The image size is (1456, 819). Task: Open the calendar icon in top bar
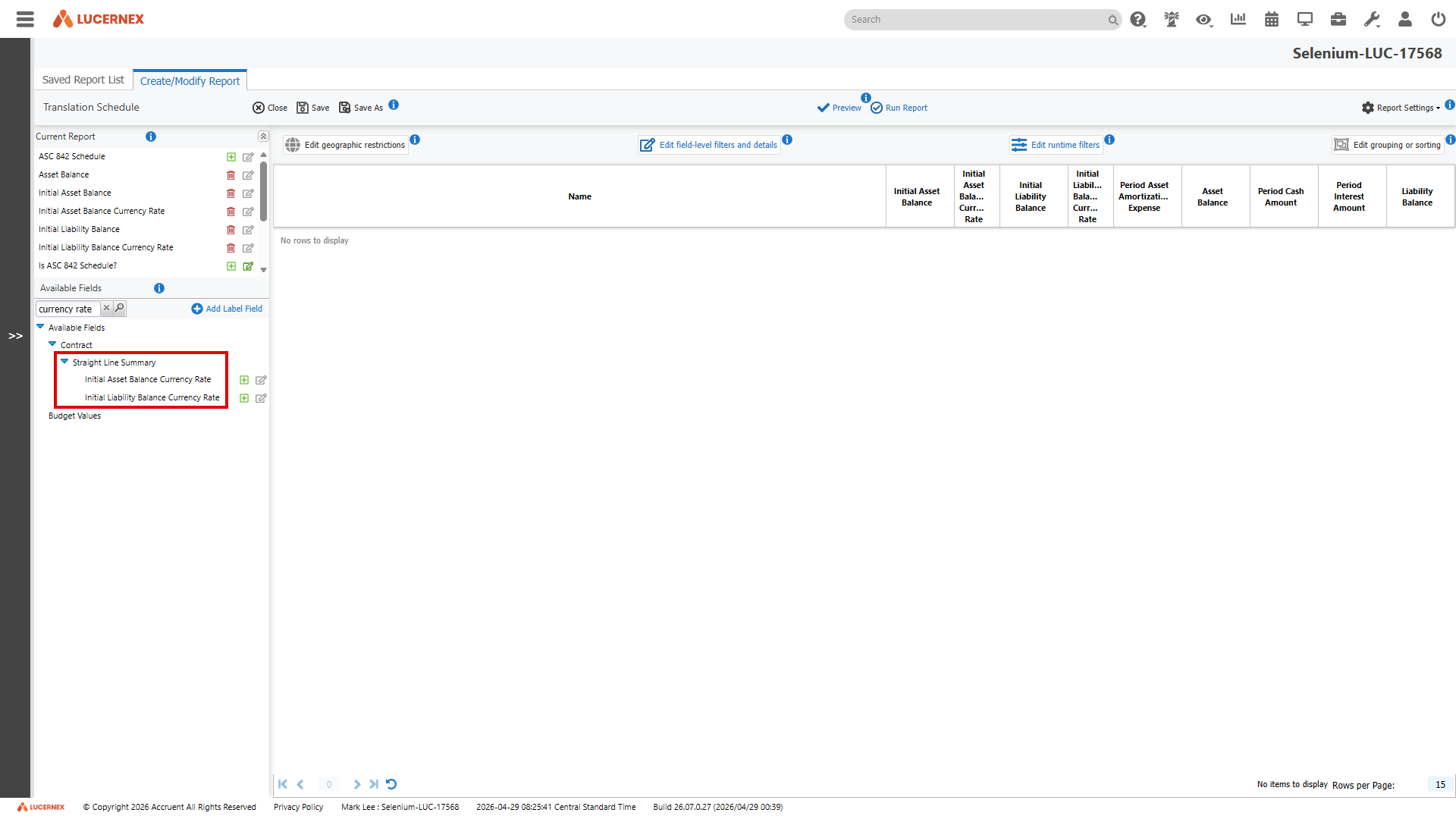click(x=1272, y=20)
